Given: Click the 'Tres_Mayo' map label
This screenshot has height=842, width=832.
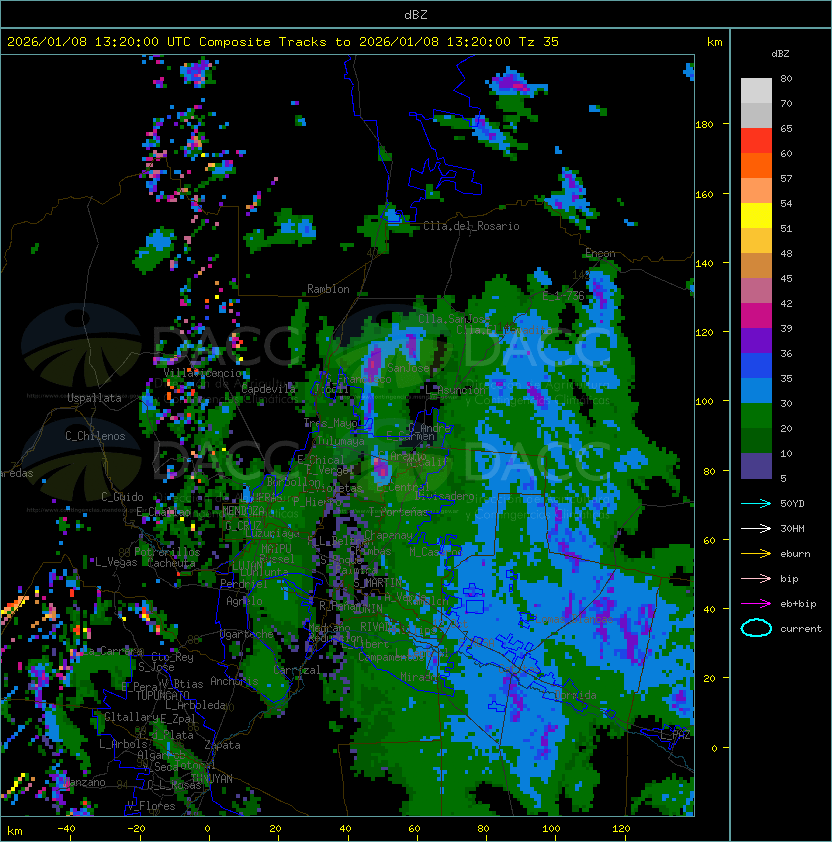Looking at the screenshot, I should [331, 423].
